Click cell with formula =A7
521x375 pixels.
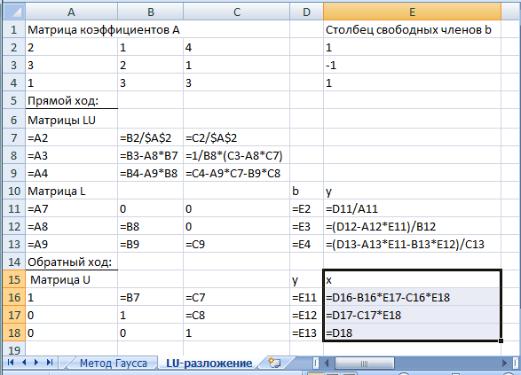(x=71, y=209)
